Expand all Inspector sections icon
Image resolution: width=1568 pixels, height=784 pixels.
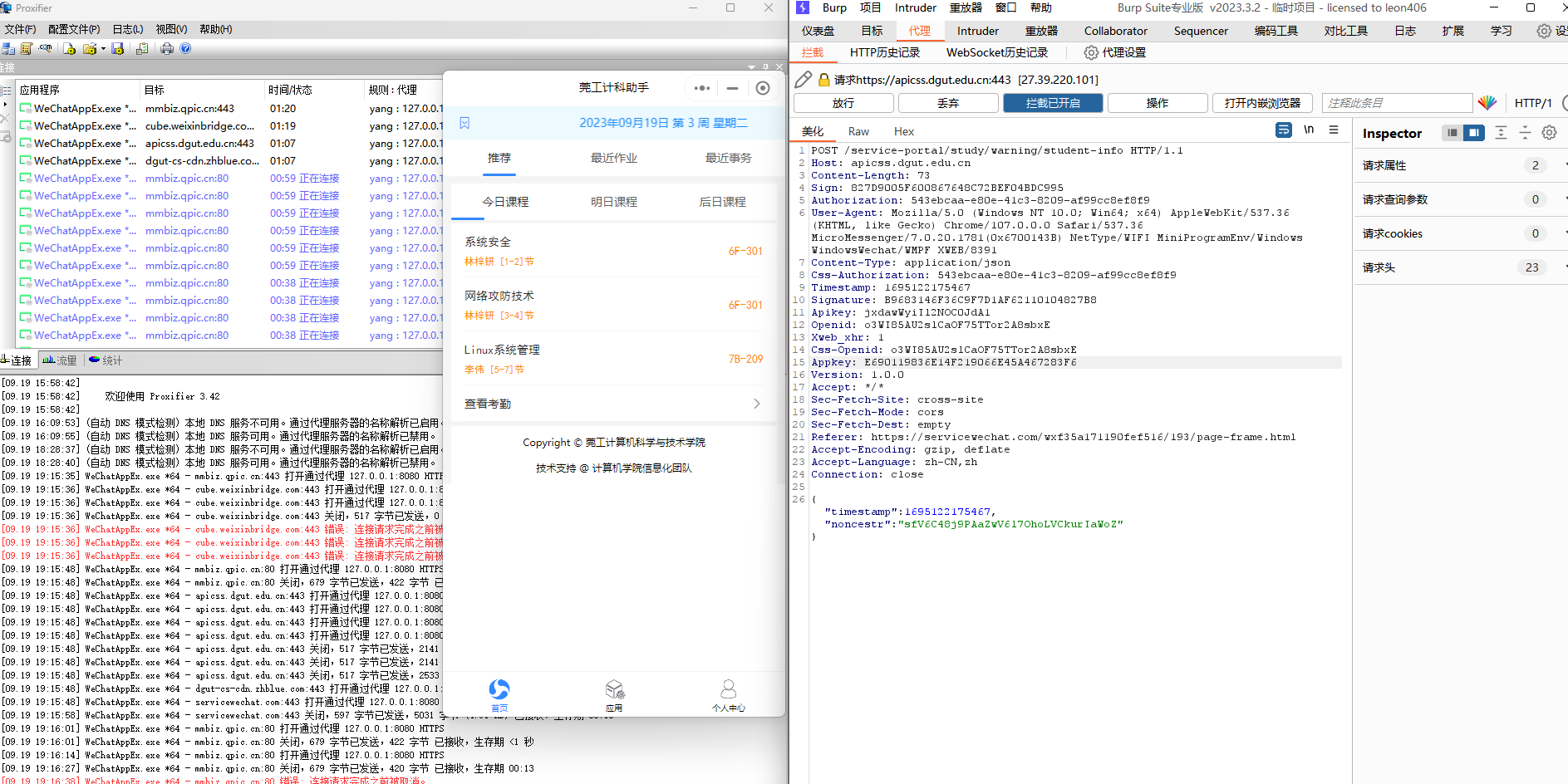coord(1501,133)
